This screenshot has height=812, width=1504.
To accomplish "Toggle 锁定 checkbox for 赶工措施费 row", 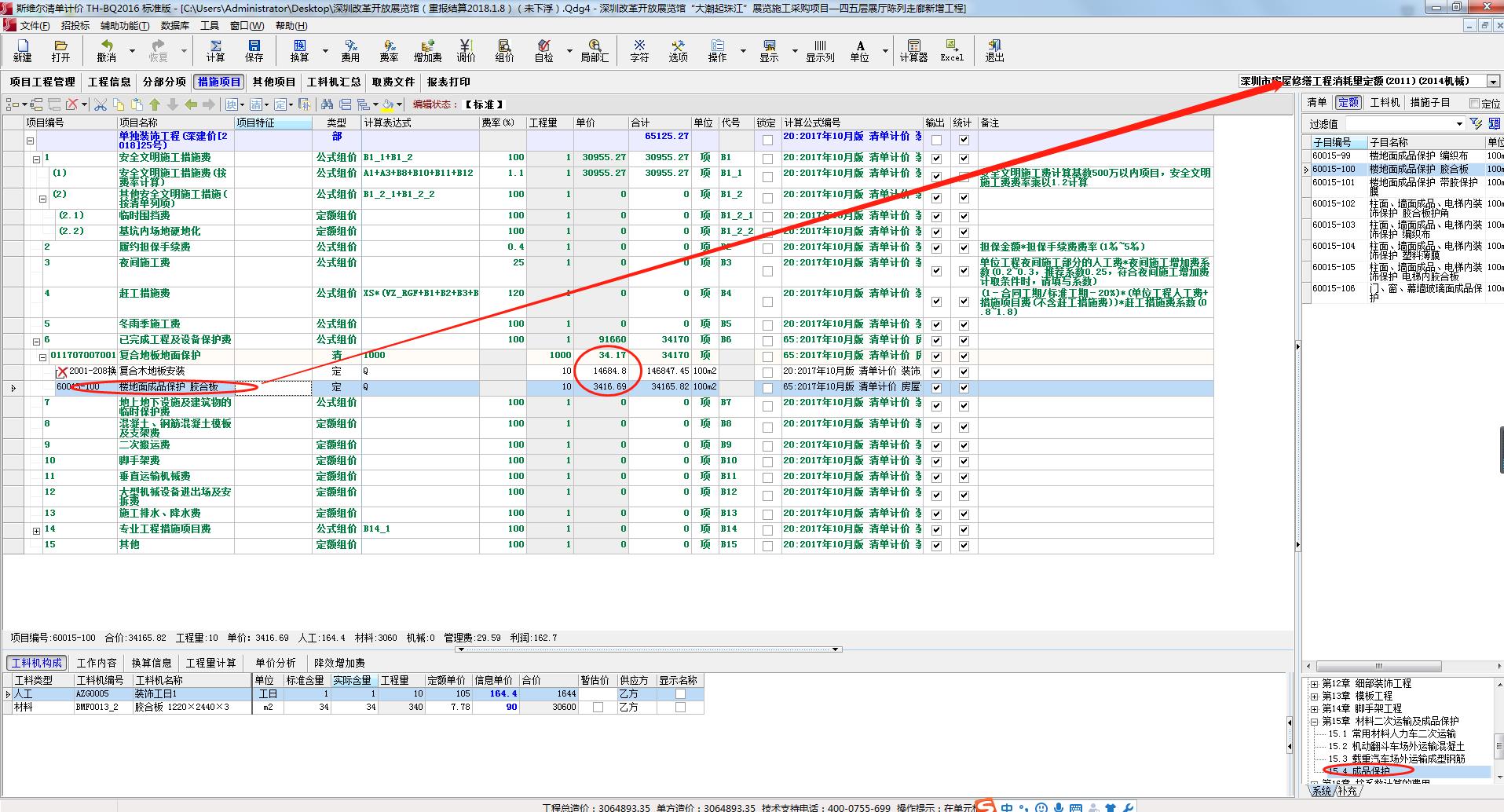I will pyautogui.click(x=767, y=302).
